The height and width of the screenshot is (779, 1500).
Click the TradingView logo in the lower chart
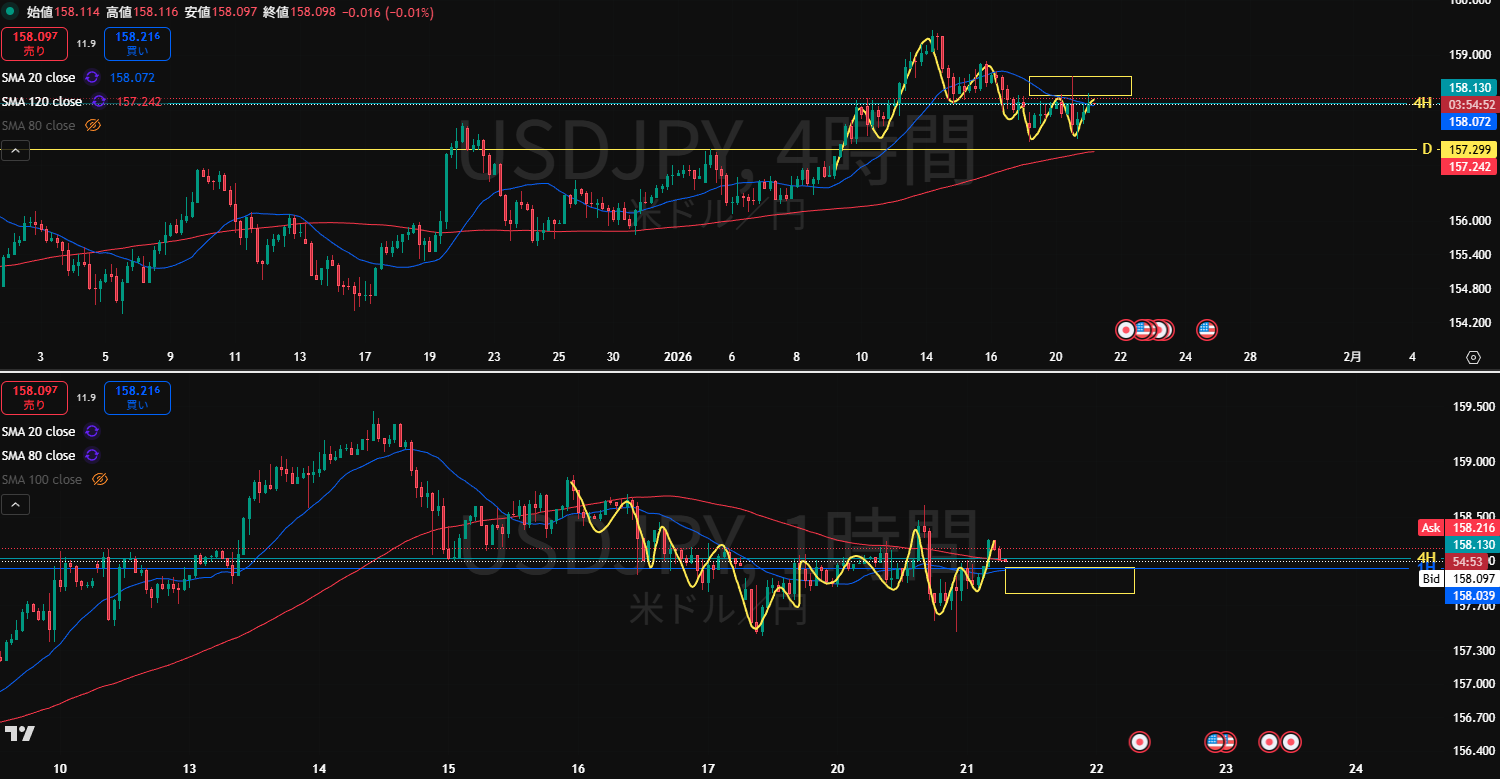click(19, 733)
